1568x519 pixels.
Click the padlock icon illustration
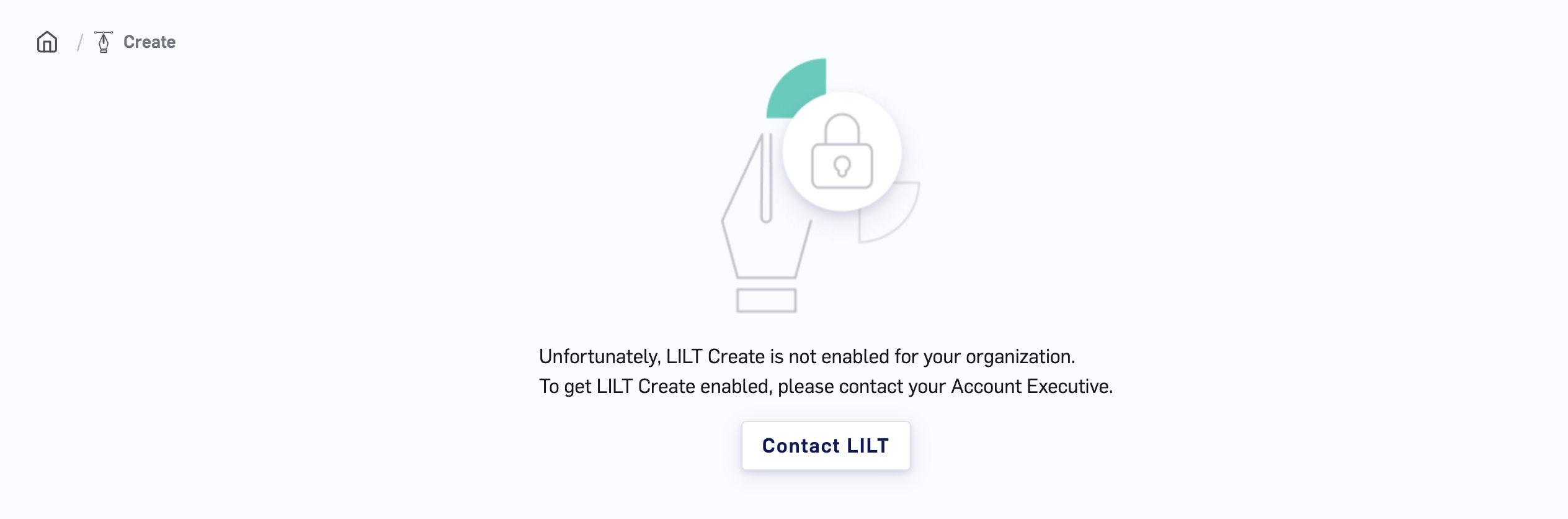pos(842,151)
